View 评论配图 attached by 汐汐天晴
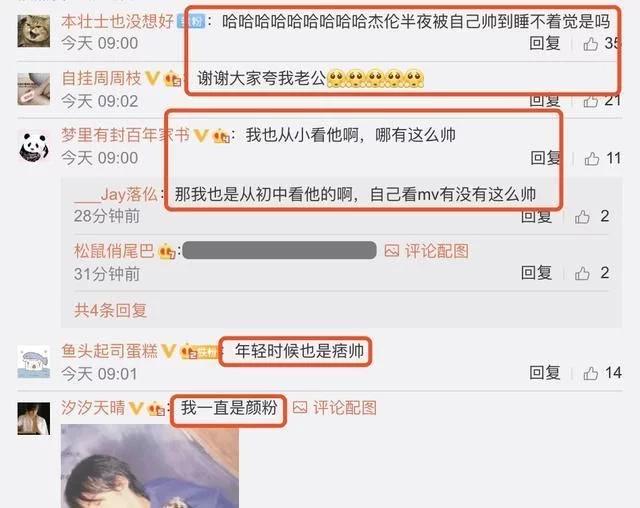This screenshot has width=640, height=508. pyautogui.click(x=335, y=408)
